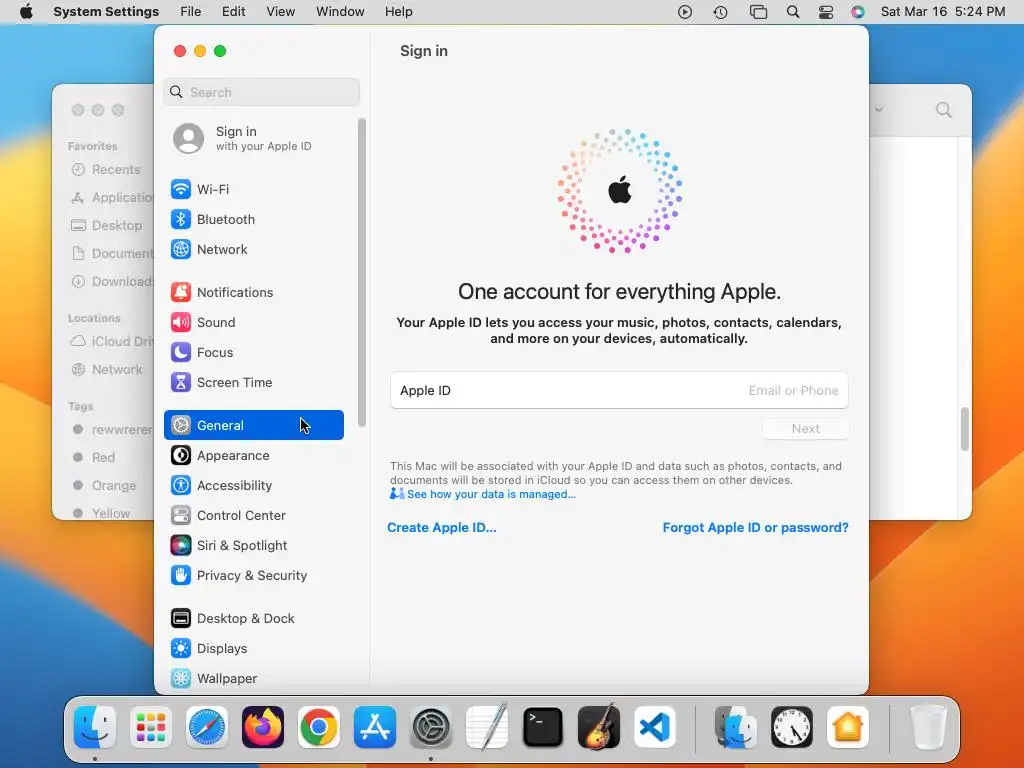Open Siri & Spotlight settings
Viewport: 1024px width, 768px height.
pos(253,546)
